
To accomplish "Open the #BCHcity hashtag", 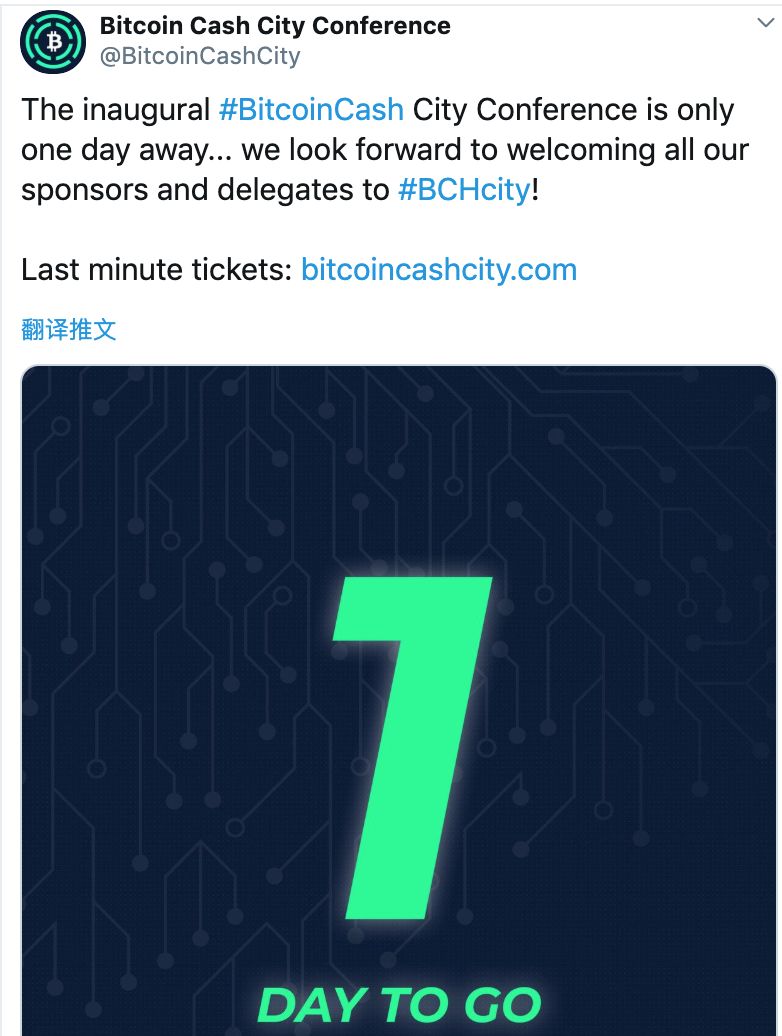I will coord(464,190).
